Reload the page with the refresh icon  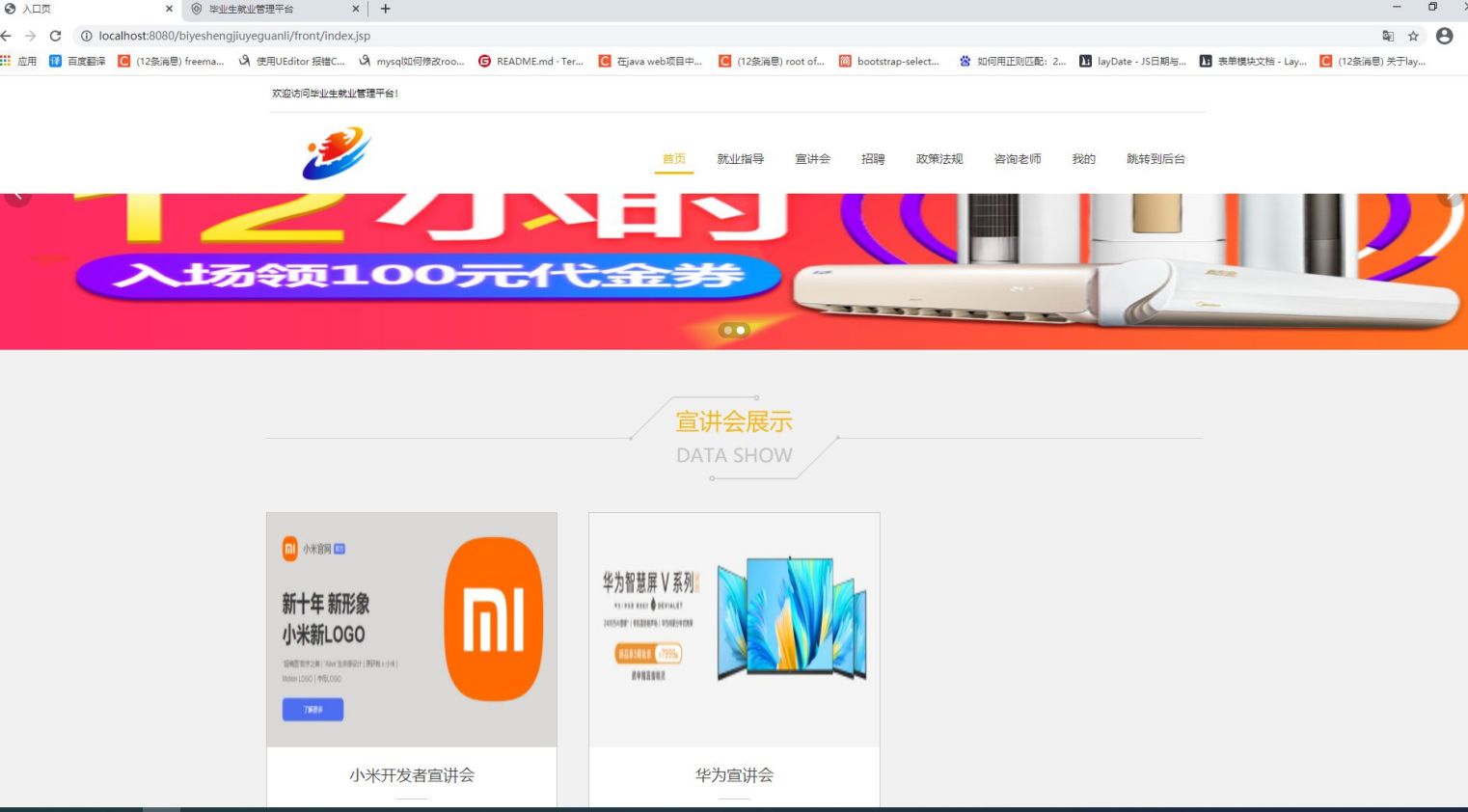tap(56, 36)
